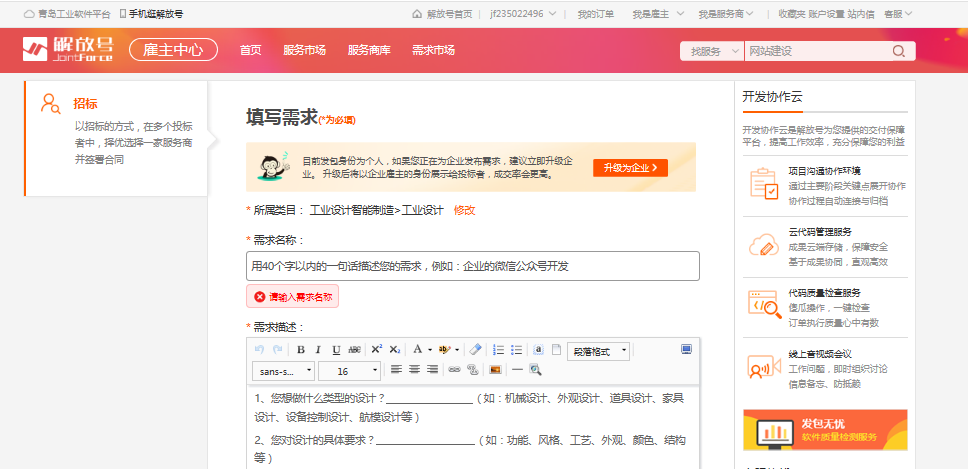Image resolution: width=968 pixels, height=469 pixels.
Task: Click the 升级为企业 button
Action: tap(629, 168)
